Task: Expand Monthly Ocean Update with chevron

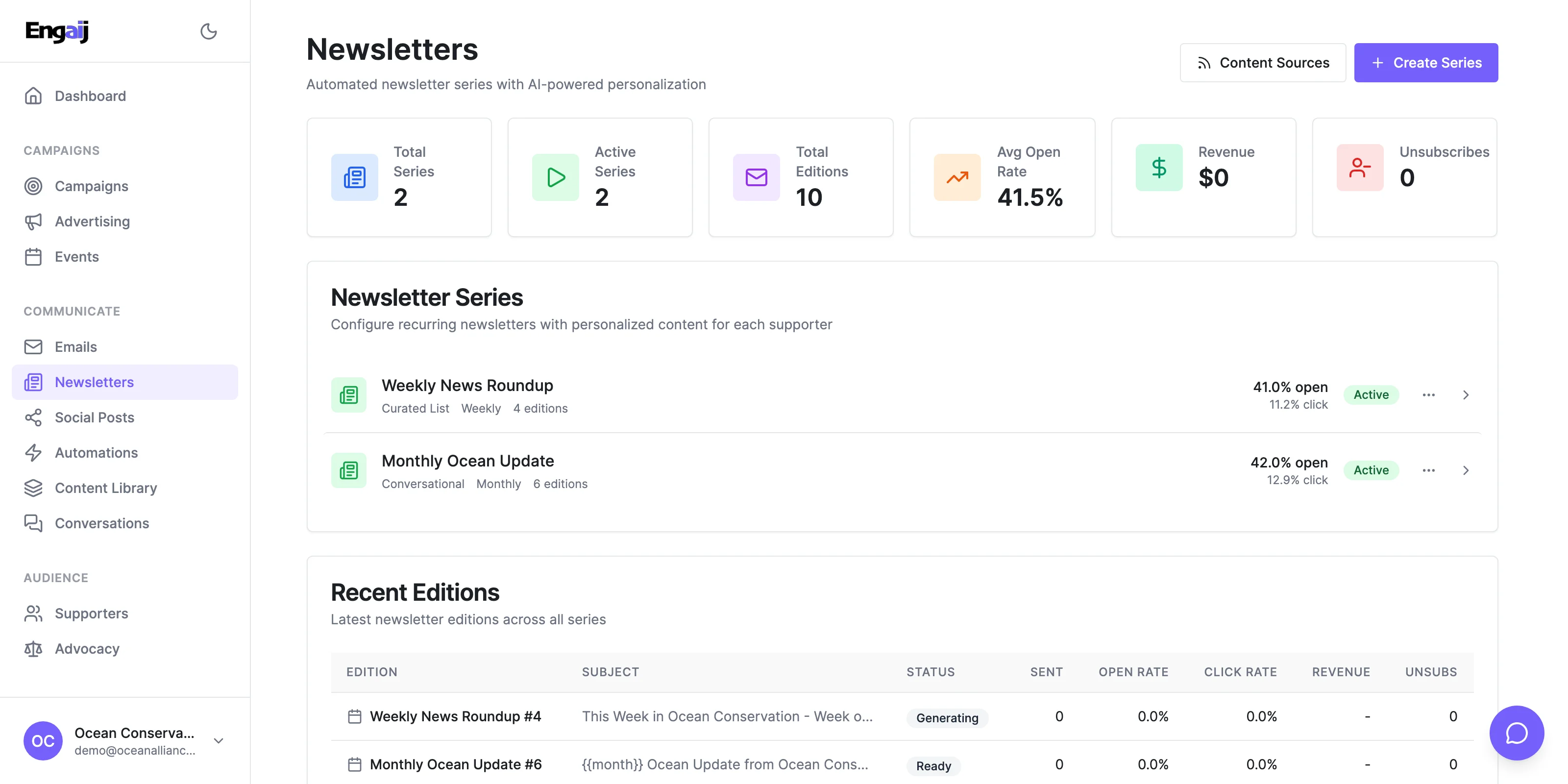Action: coord(1466,470)
